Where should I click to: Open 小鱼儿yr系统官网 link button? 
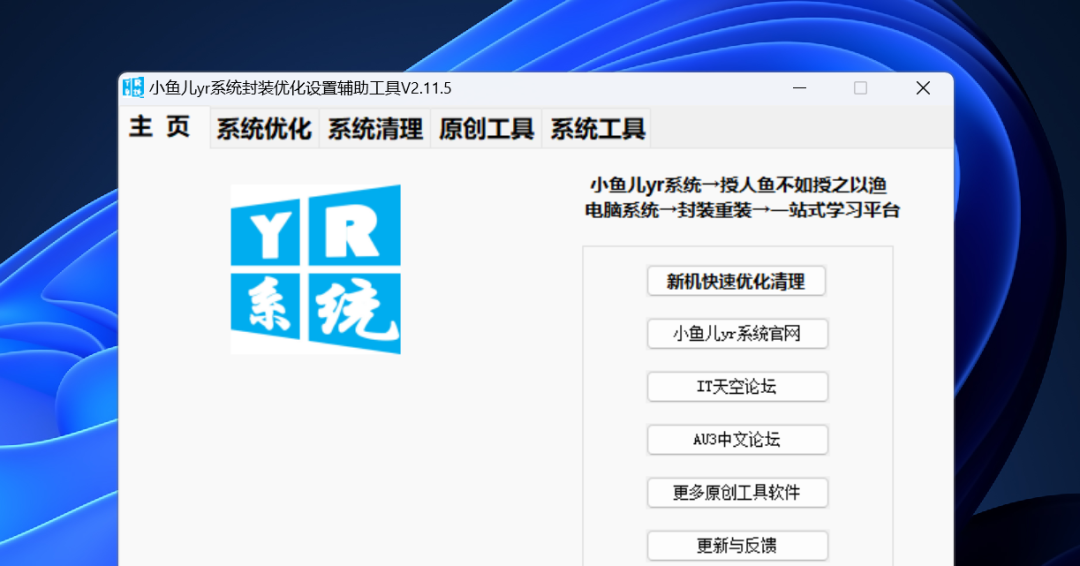pyautogui.click(x=737, y=334)
